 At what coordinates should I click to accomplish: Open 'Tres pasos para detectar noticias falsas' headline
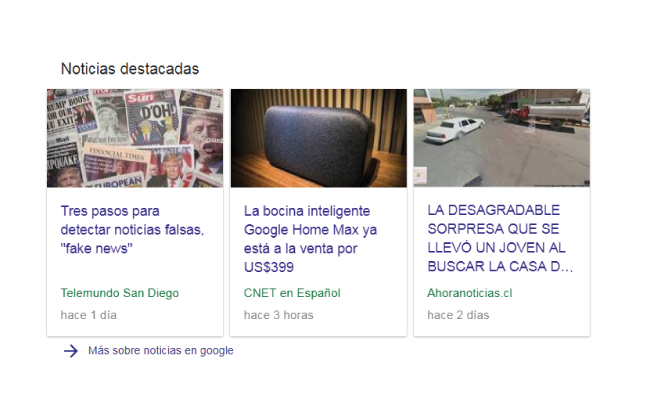coord(132,230)
